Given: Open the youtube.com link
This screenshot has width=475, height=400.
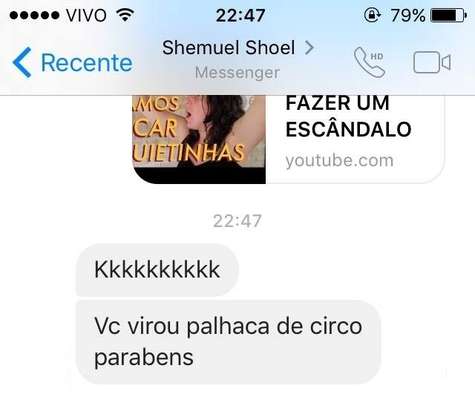Looking at the screenshot, I should pos(339,160).
